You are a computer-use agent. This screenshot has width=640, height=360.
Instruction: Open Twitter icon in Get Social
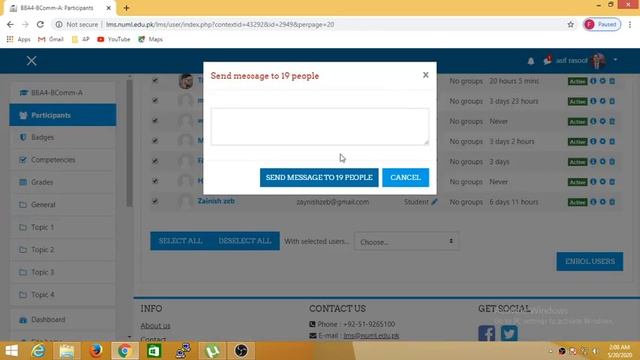click(x=509, y=333)
